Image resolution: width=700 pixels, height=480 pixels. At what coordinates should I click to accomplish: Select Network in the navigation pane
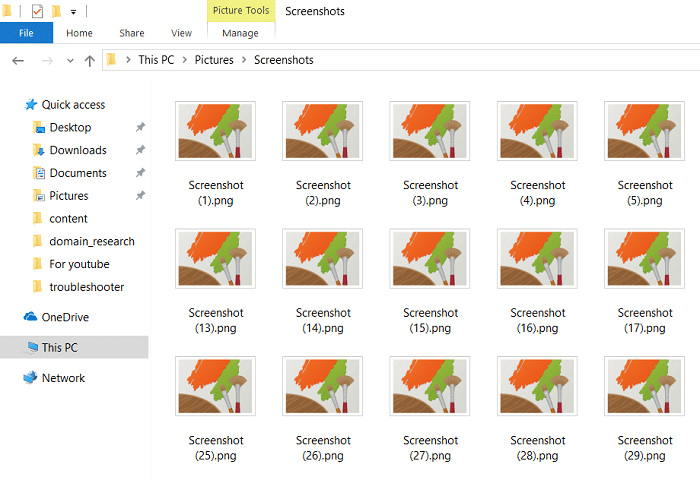(x=63, y=378)
